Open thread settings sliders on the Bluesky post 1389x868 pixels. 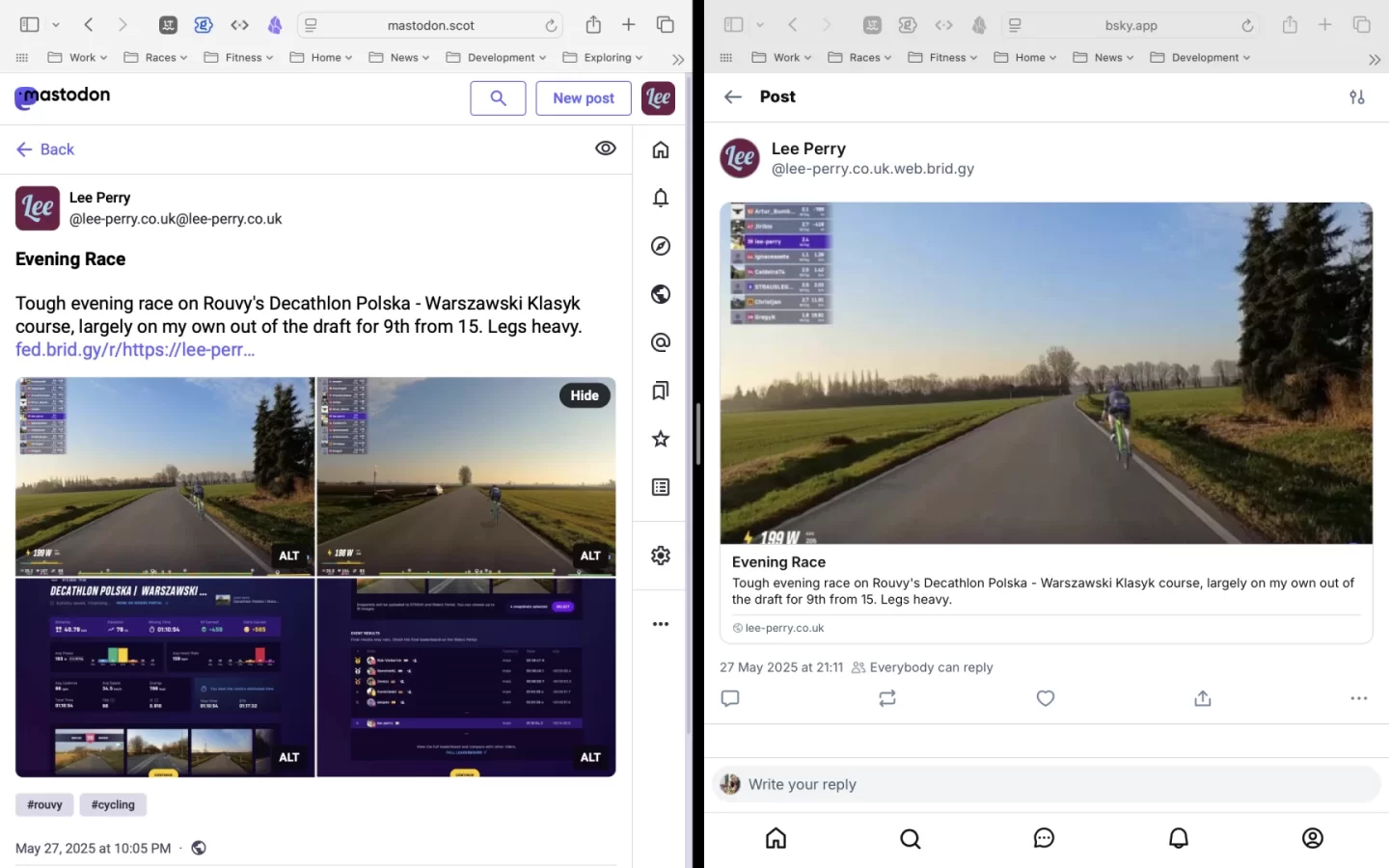pyautogui.click(x=1357, y=96)
